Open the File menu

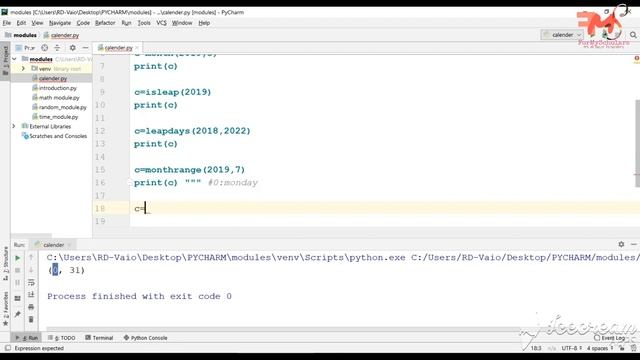7,23
